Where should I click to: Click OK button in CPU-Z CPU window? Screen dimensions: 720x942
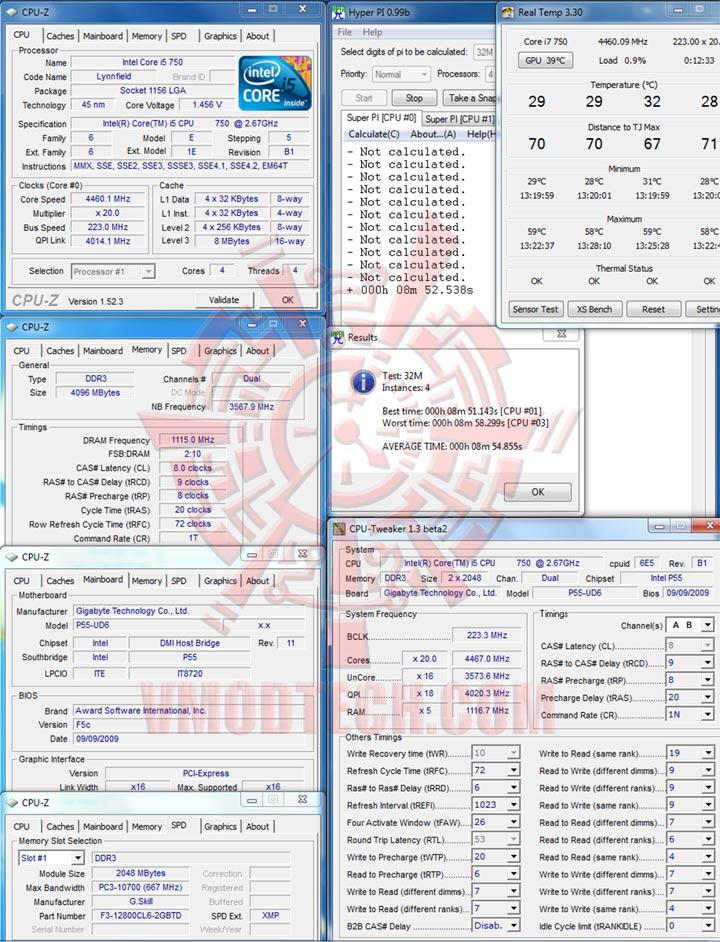[x=288, y=300]
